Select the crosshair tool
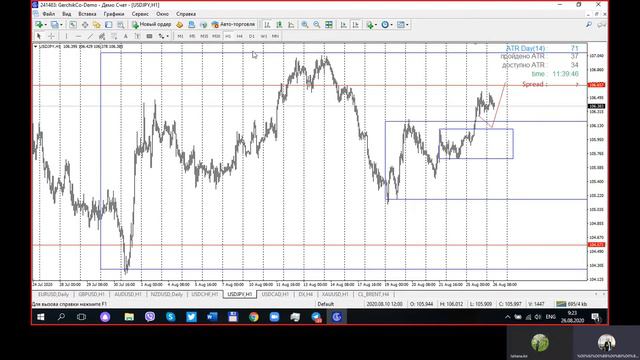640x360 pixels. click(x=51, y=36)
